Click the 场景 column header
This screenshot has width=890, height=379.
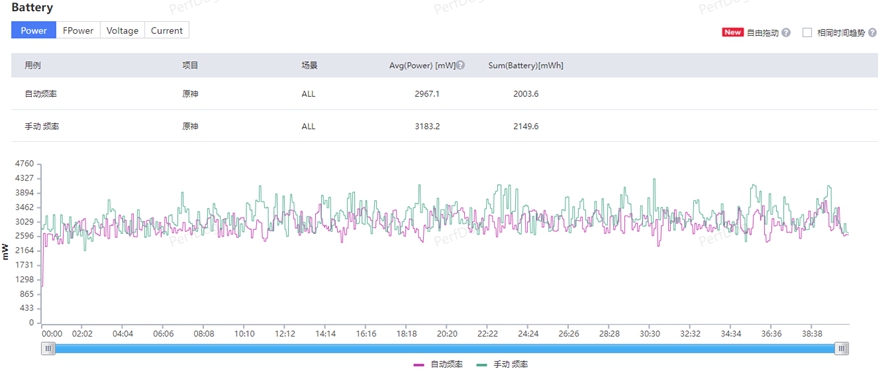tap(309, 65)
